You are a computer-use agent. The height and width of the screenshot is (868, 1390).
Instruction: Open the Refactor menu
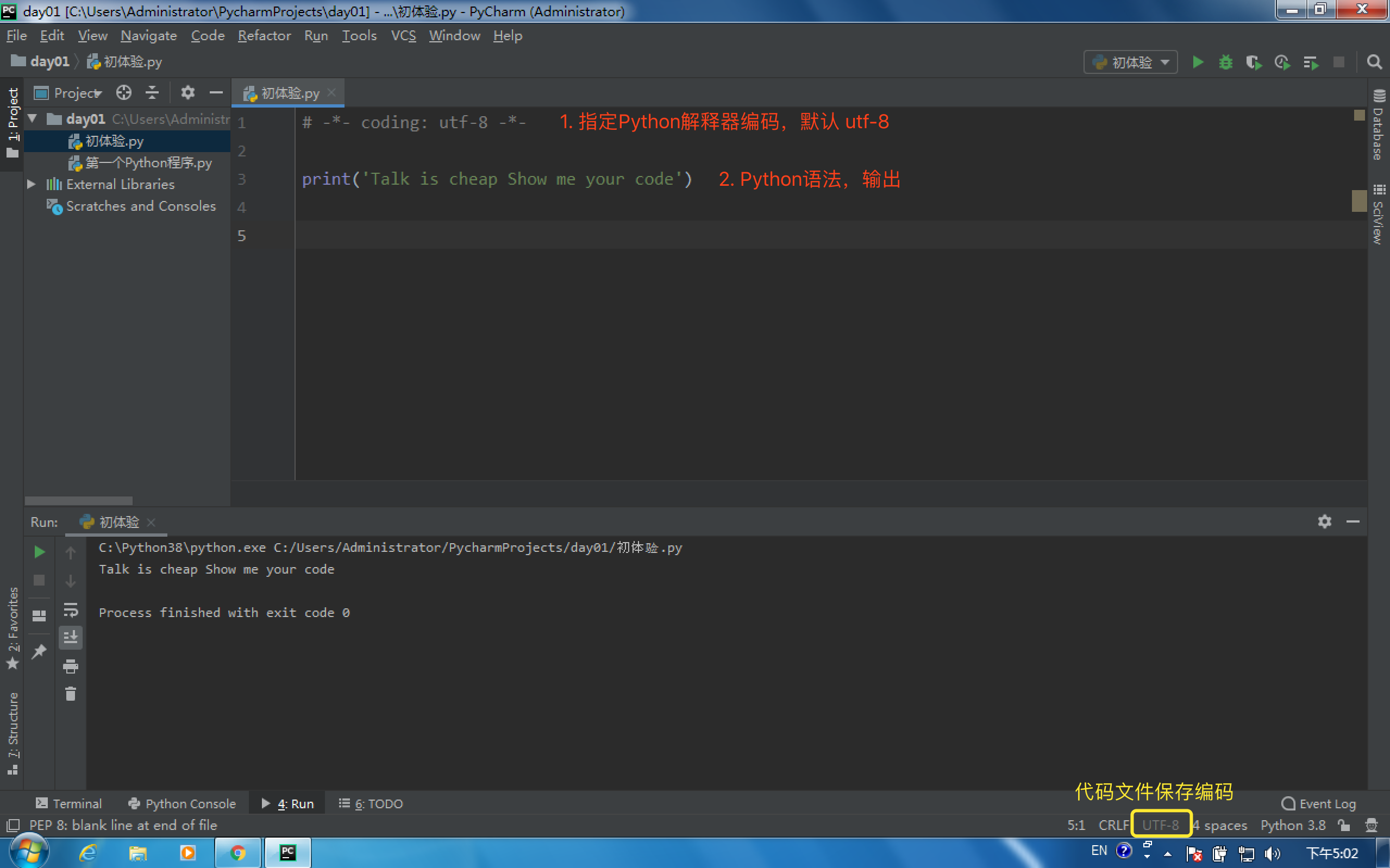coord(264,36)
